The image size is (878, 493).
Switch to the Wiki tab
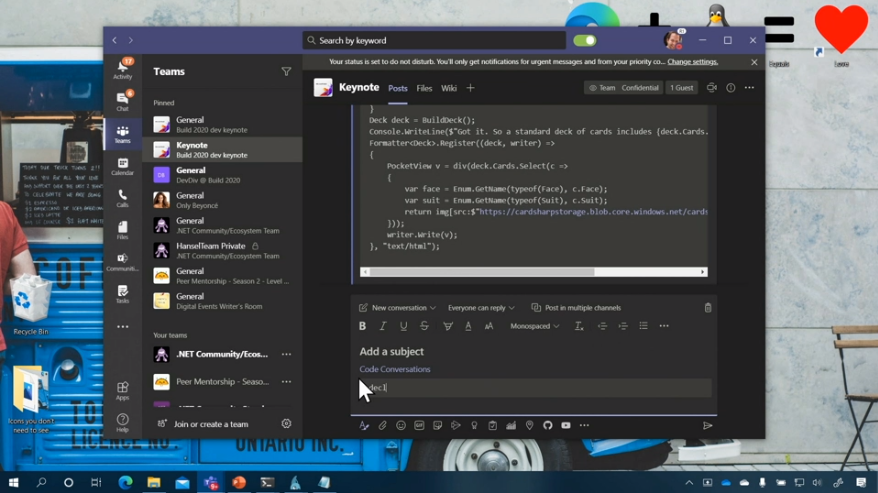[x=449, y=88]
